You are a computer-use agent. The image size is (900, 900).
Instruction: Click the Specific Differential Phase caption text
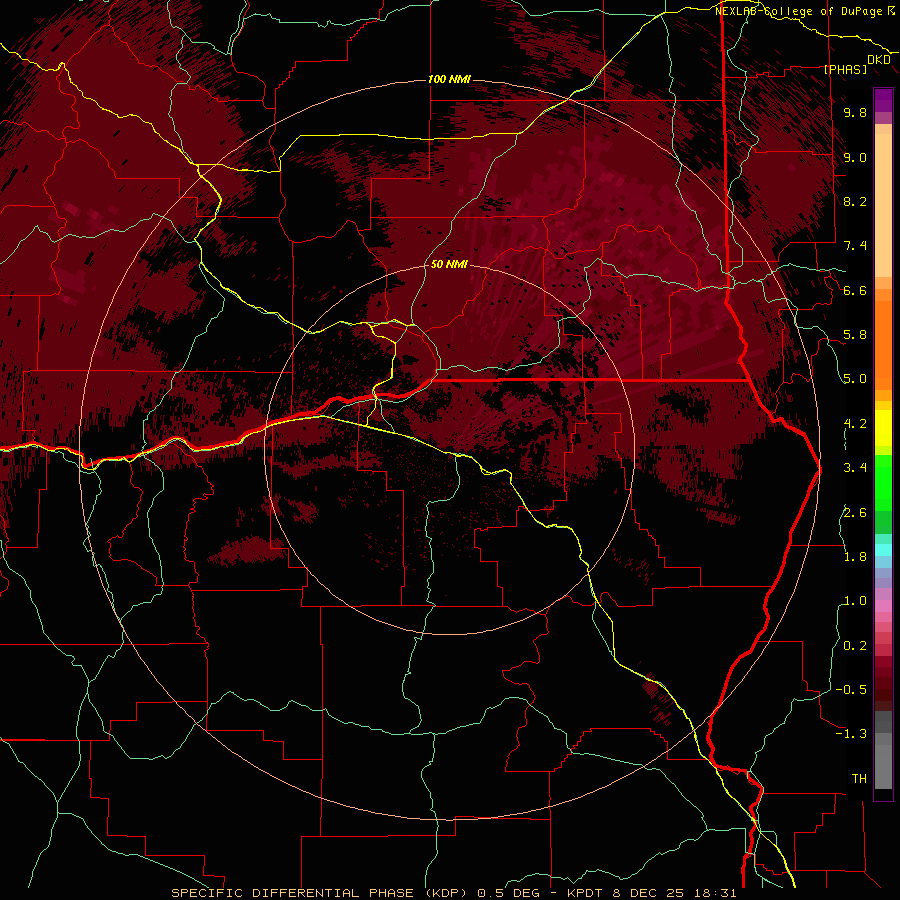click(x=453, y=893)
